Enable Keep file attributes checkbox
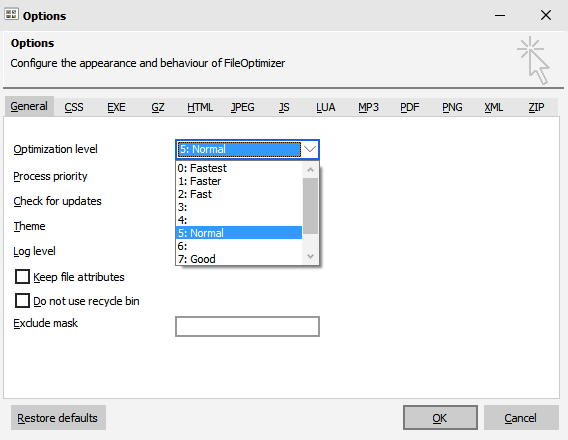568x440 pixels. (x=22, y=277)
